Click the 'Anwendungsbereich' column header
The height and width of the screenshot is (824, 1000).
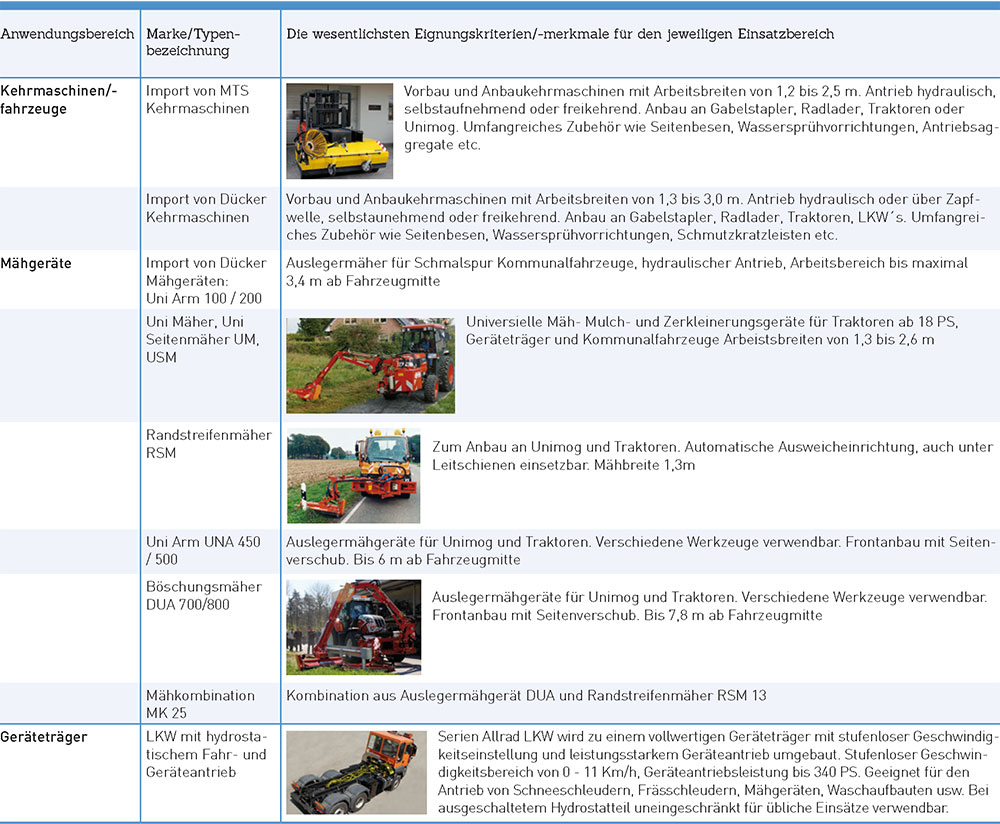[x=68, y=34]
